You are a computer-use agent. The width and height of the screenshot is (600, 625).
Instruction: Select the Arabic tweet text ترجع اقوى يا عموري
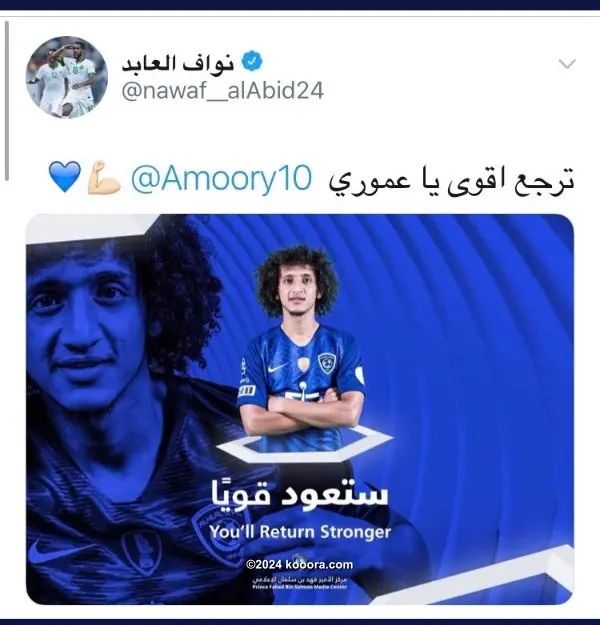click(x=451, y=180)
